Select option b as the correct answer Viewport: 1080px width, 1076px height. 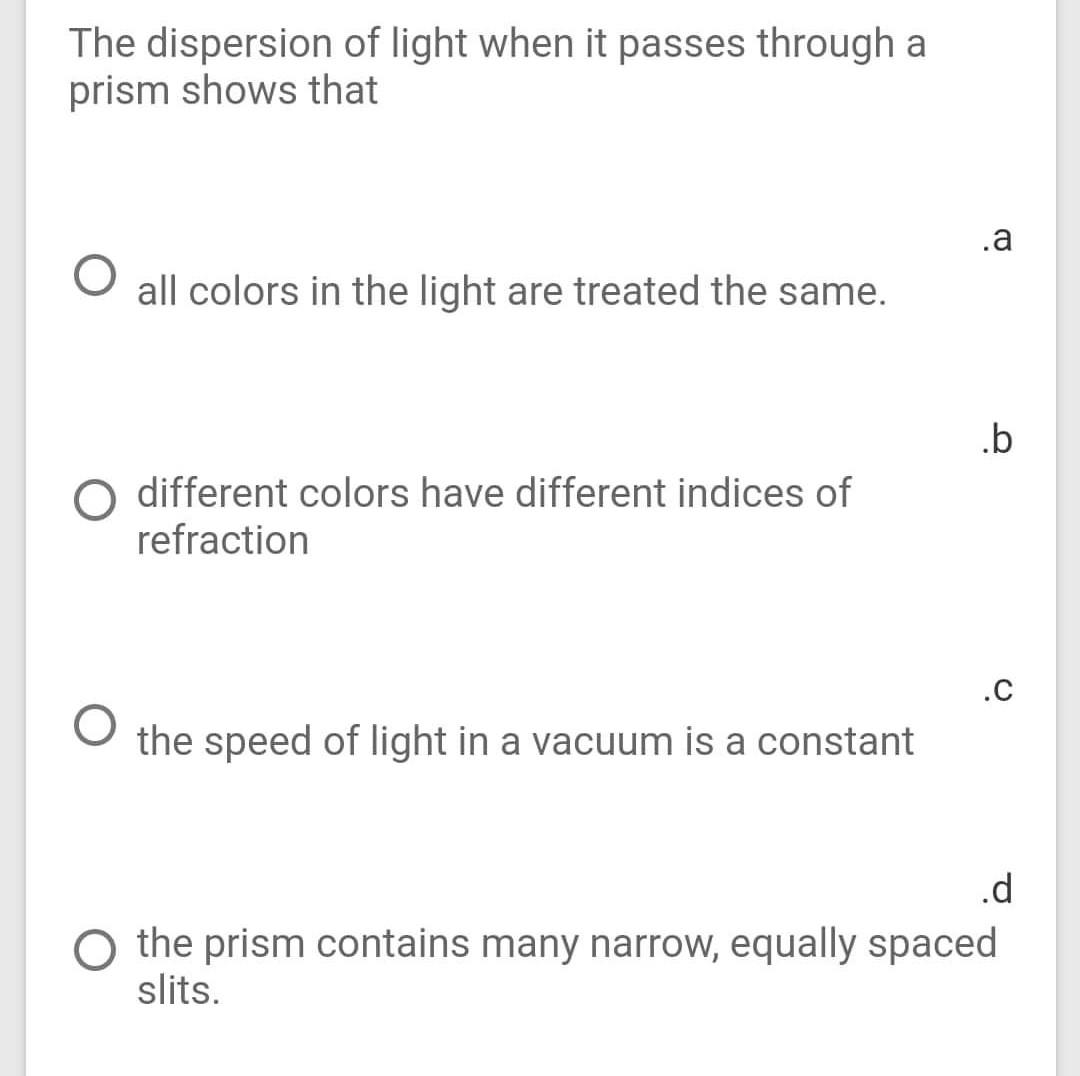[x=95, y=498]
